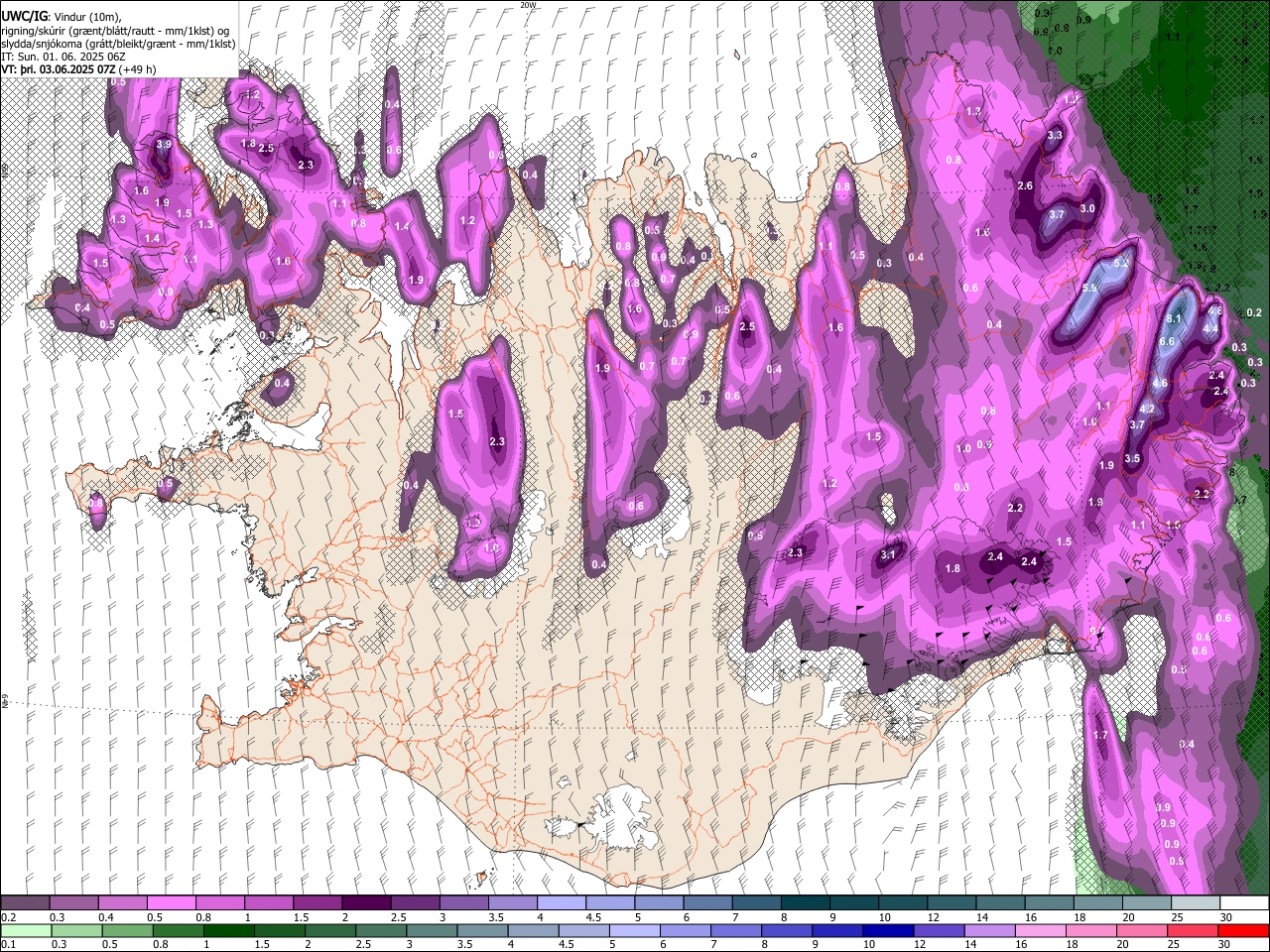Click the 3.3 value in the northeast
Screen dimensions: 1270x952
pos(1055,135)
